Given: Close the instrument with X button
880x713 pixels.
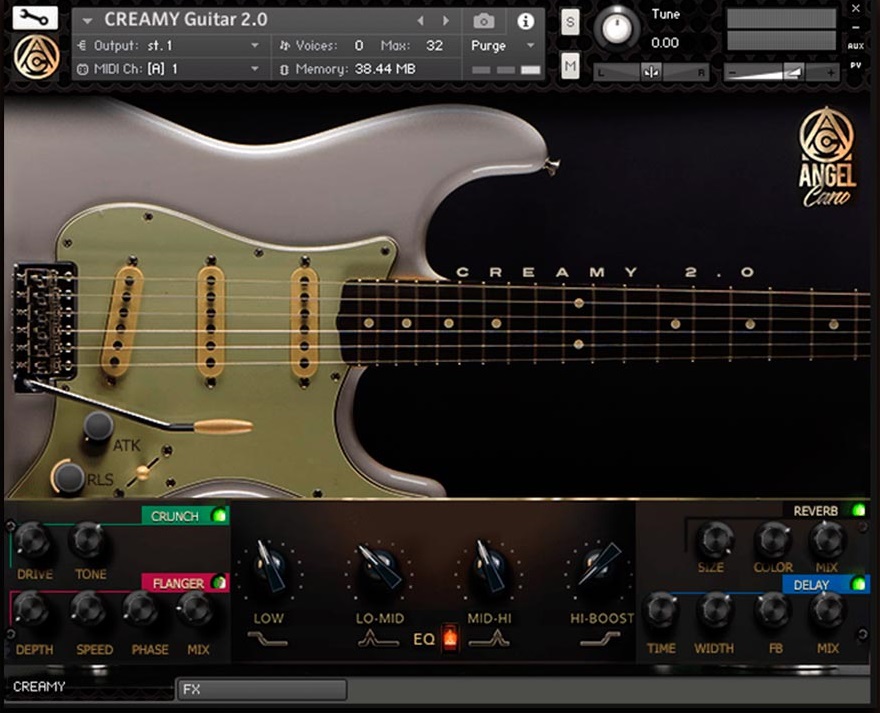Looking at the screenshot, I should tap(856, 8).
